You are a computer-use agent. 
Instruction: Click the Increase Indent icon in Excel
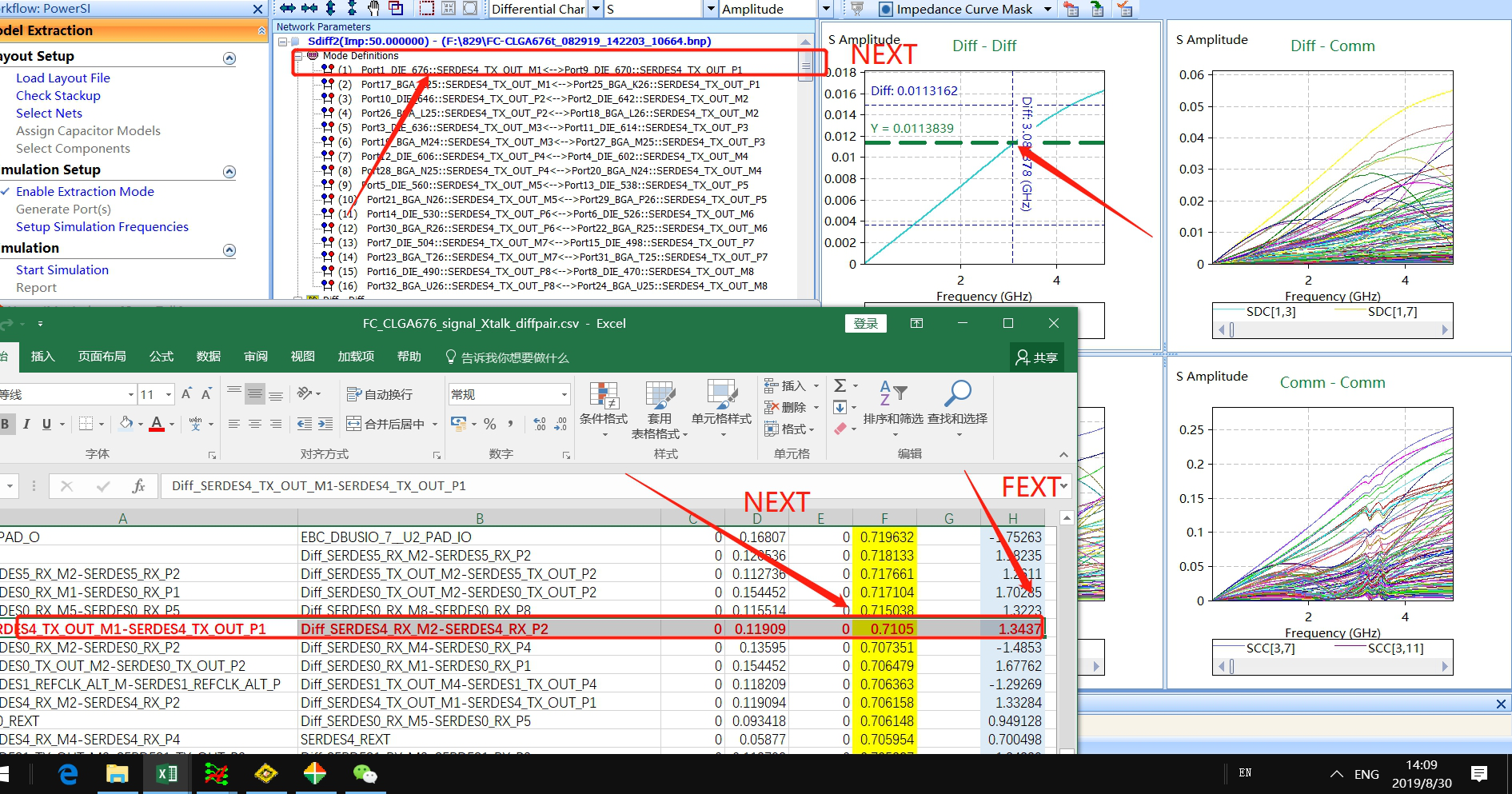tap(325, 424)
